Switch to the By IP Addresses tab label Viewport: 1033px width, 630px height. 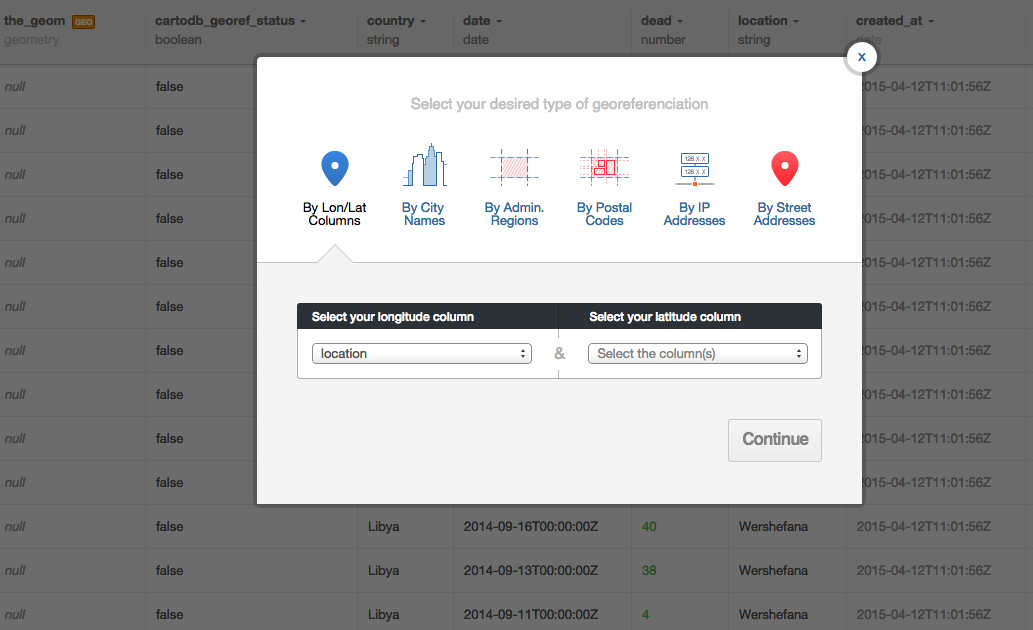pos(694,214)
